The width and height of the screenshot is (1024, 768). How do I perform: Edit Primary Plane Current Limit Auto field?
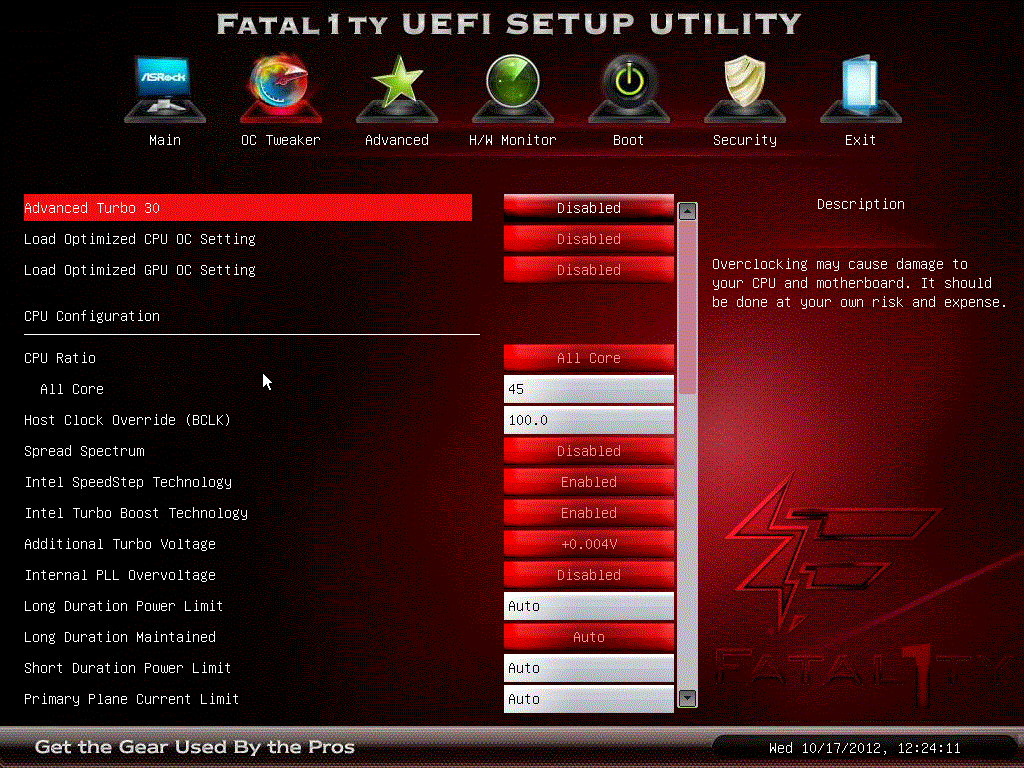click(588, 699)
